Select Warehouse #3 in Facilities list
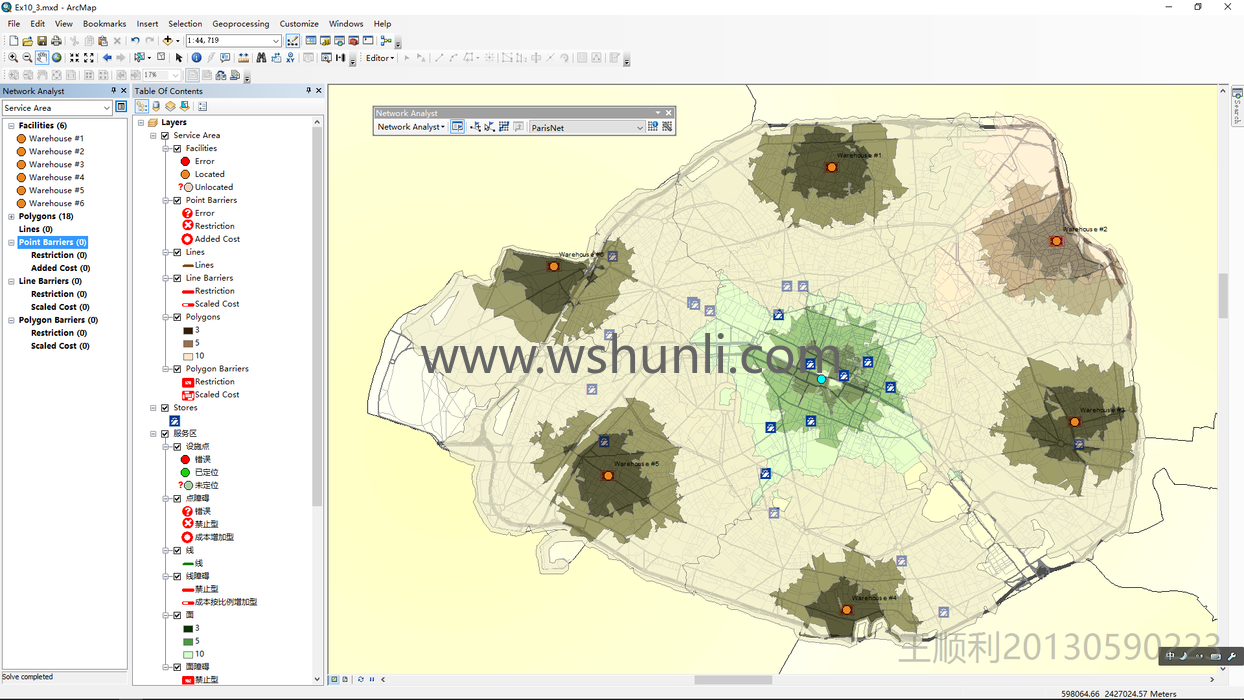The width and height of the screenshot is (1244, 700). click(56, 165)
